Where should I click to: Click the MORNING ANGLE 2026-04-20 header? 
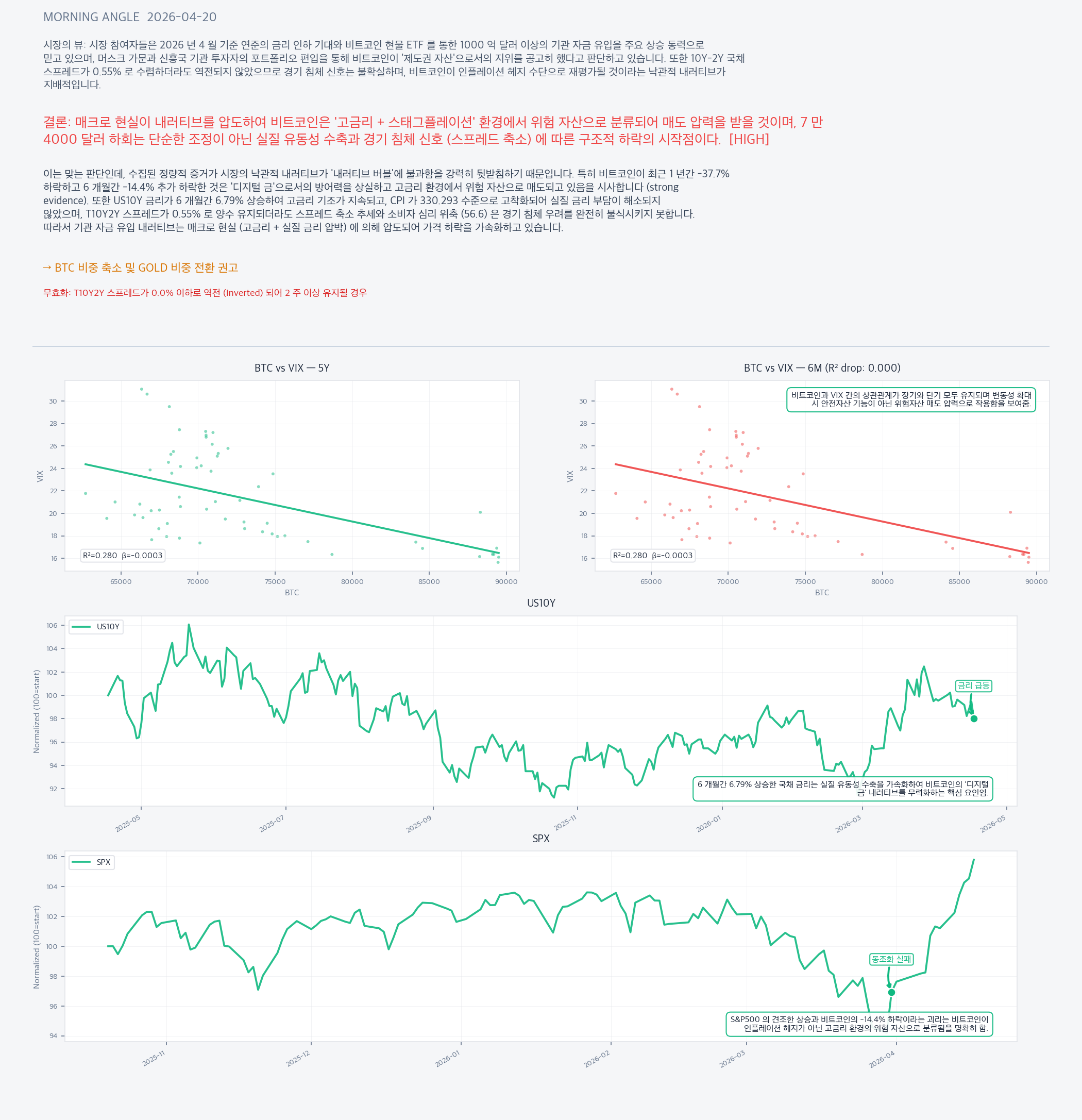pos(130,17)
